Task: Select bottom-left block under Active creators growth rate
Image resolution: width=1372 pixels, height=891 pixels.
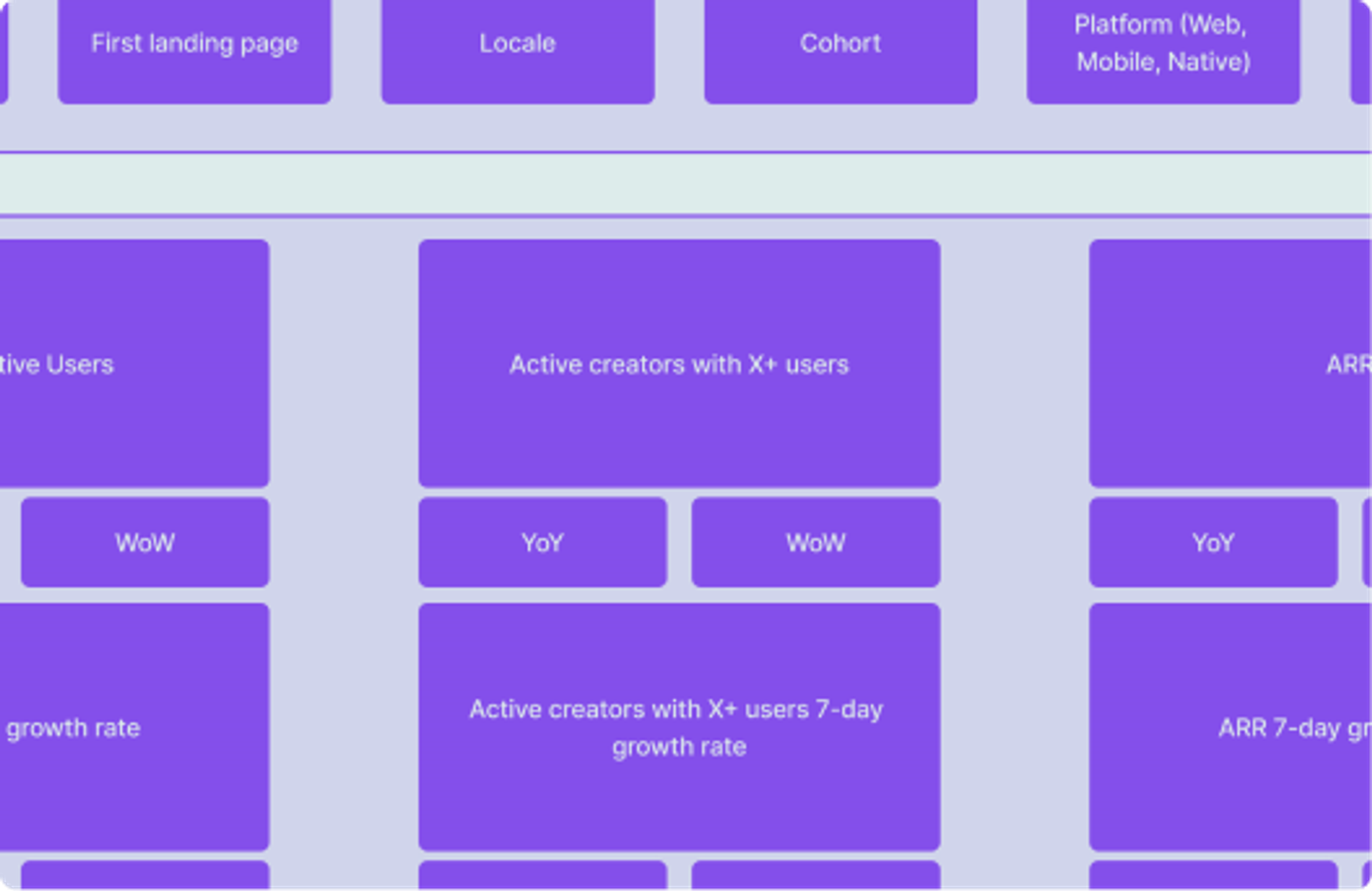Action: pos(543,875)
